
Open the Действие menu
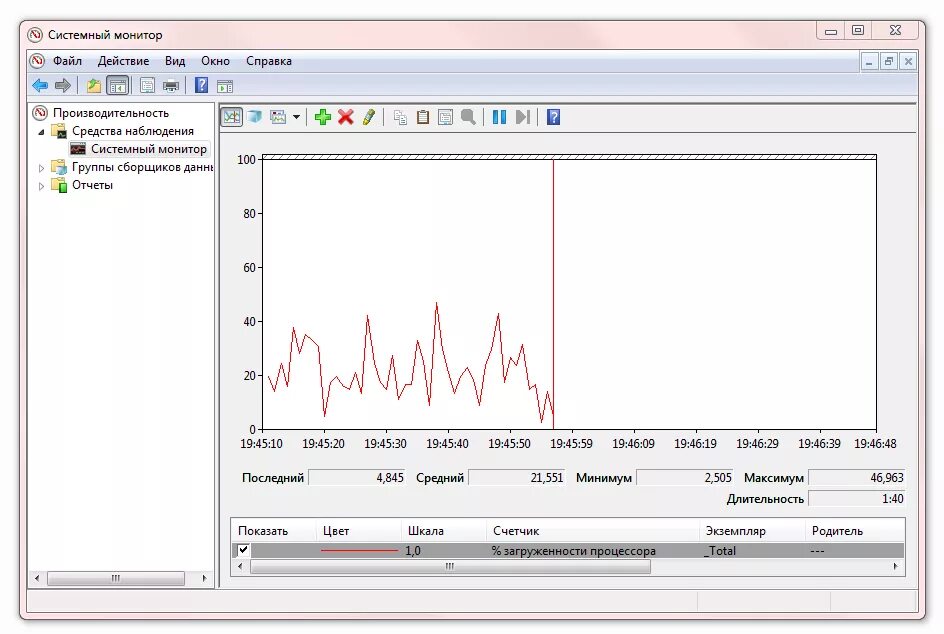click(123, 61)
